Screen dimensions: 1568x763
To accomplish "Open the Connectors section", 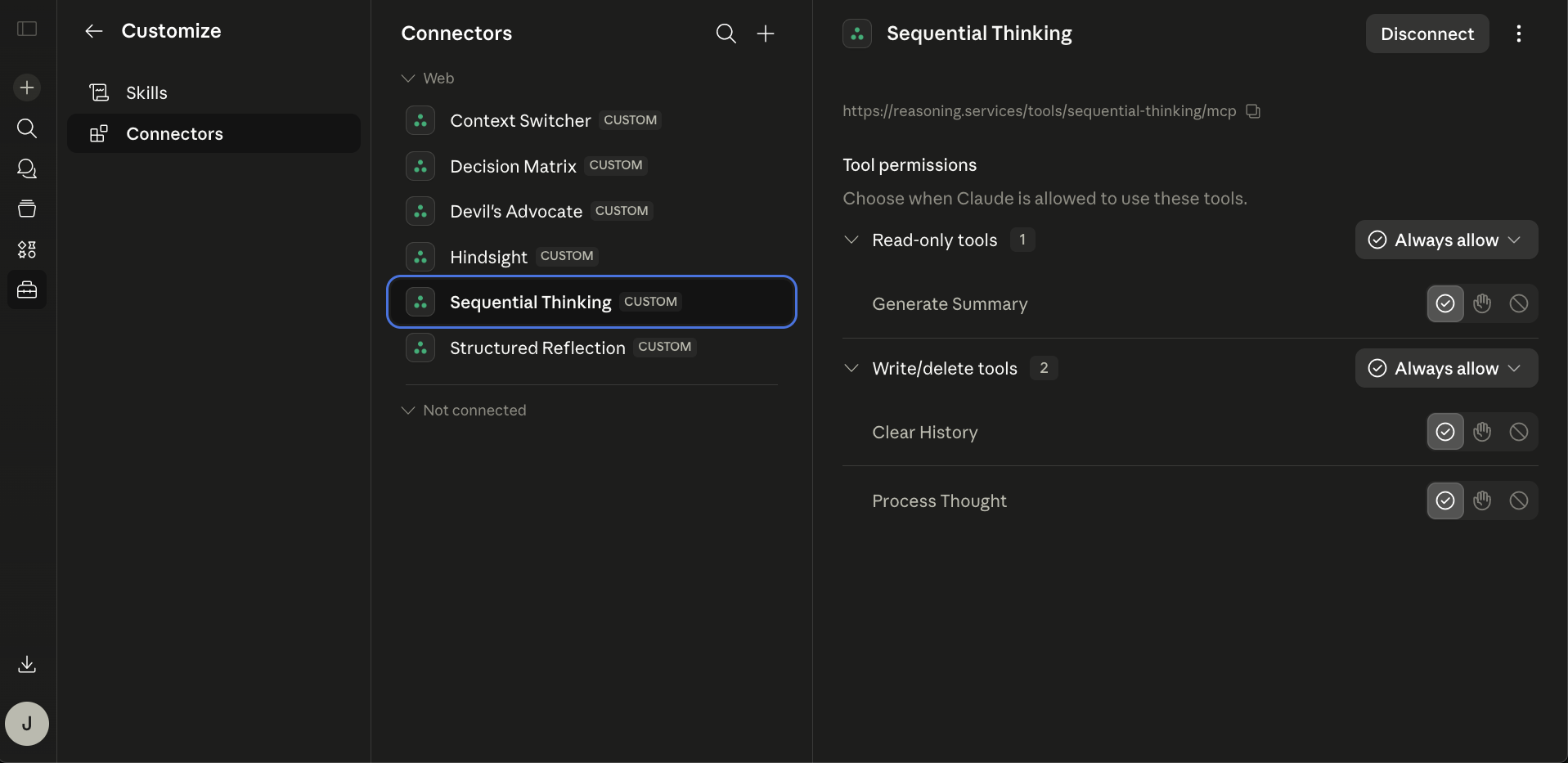I will [x=213, y=133].
